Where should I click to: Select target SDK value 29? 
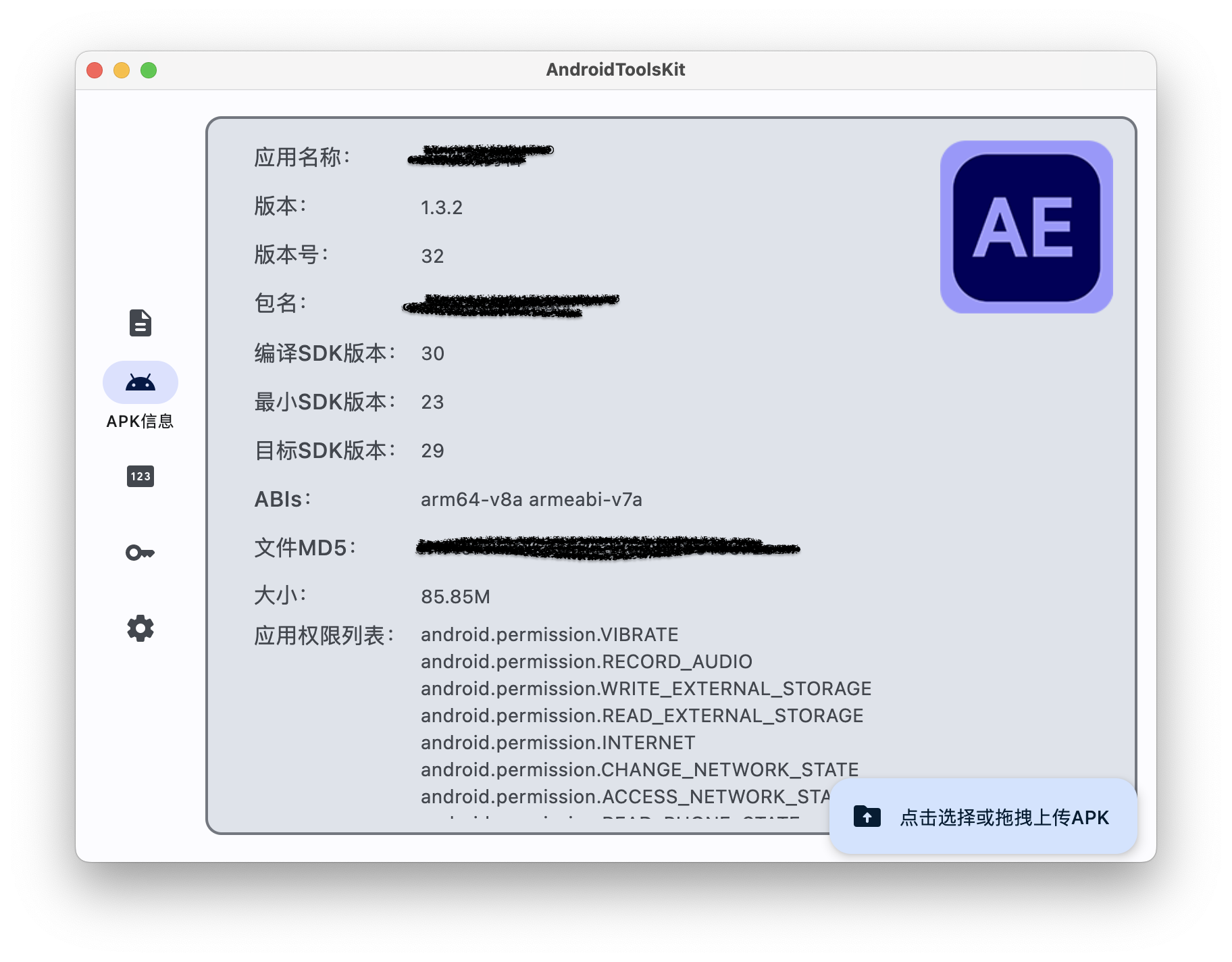[x=432, y=451]
